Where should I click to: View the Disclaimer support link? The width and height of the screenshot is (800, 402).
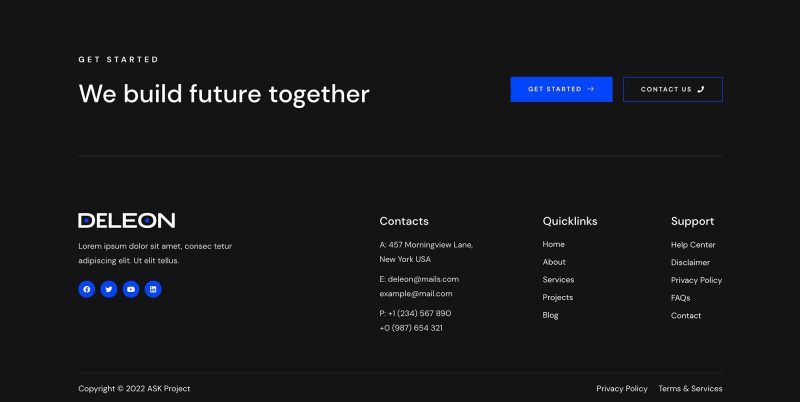tap(690, 262)
